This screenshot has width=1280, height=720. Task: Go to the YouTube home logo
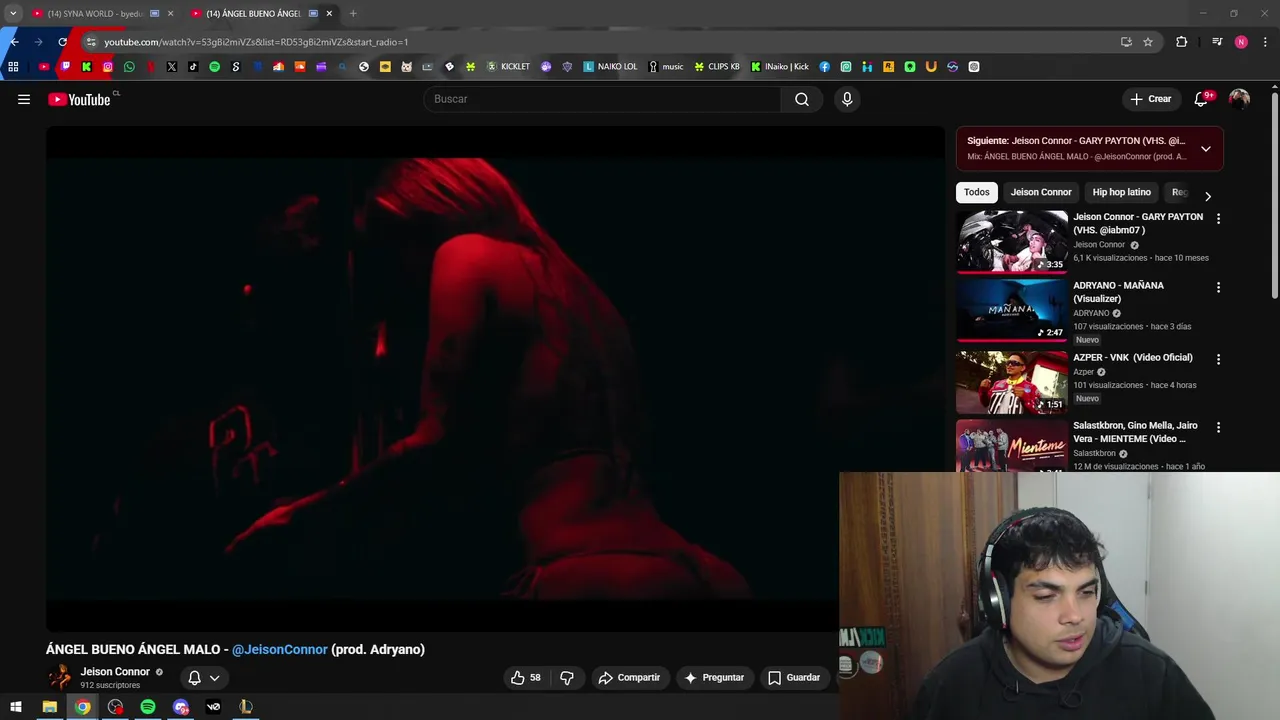tap(80, 99)
